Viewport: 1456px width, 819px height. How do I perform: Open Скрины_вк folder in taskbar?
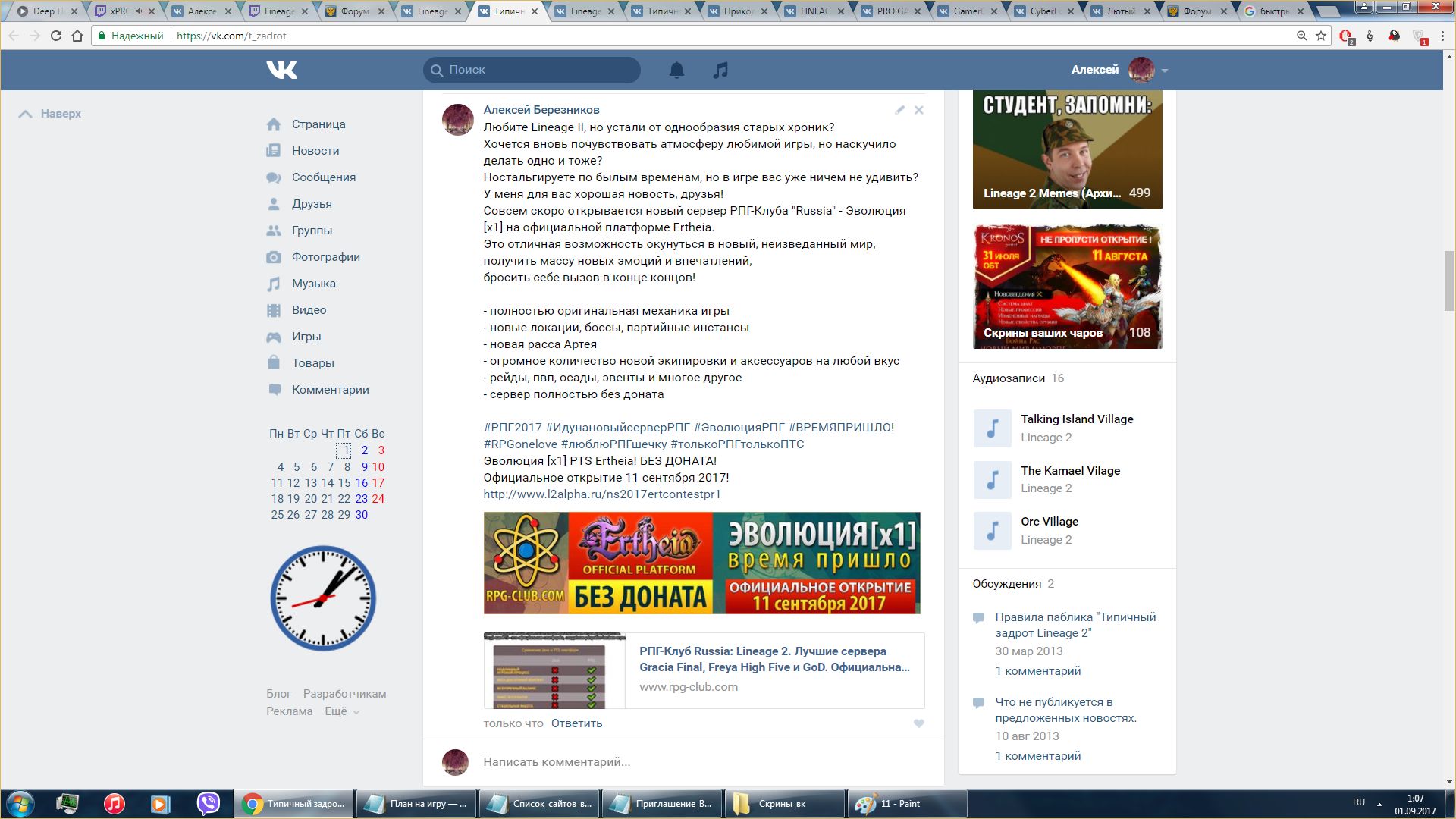pyautogui.click(x=784, y=804)
